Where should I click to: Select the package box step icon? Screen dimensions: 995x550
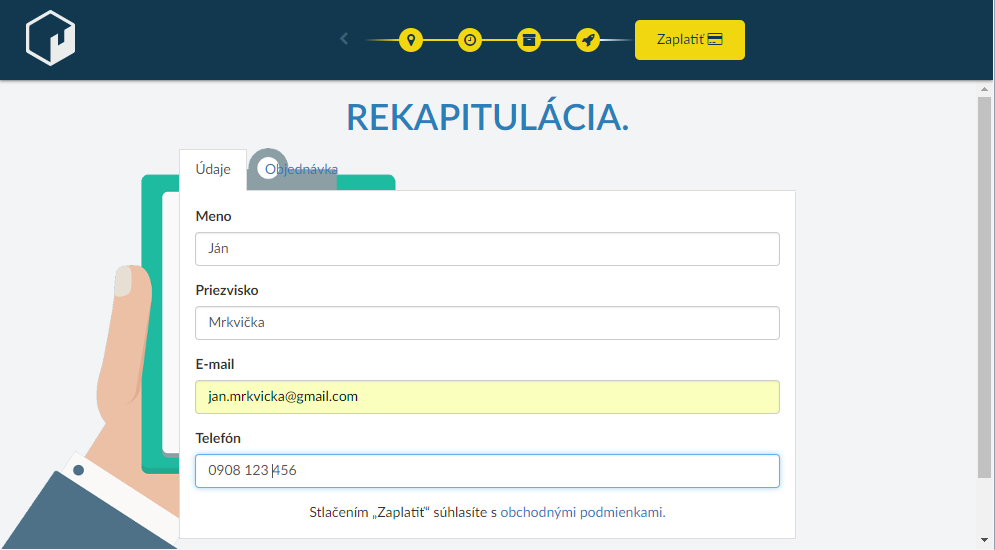click(529, 40)
